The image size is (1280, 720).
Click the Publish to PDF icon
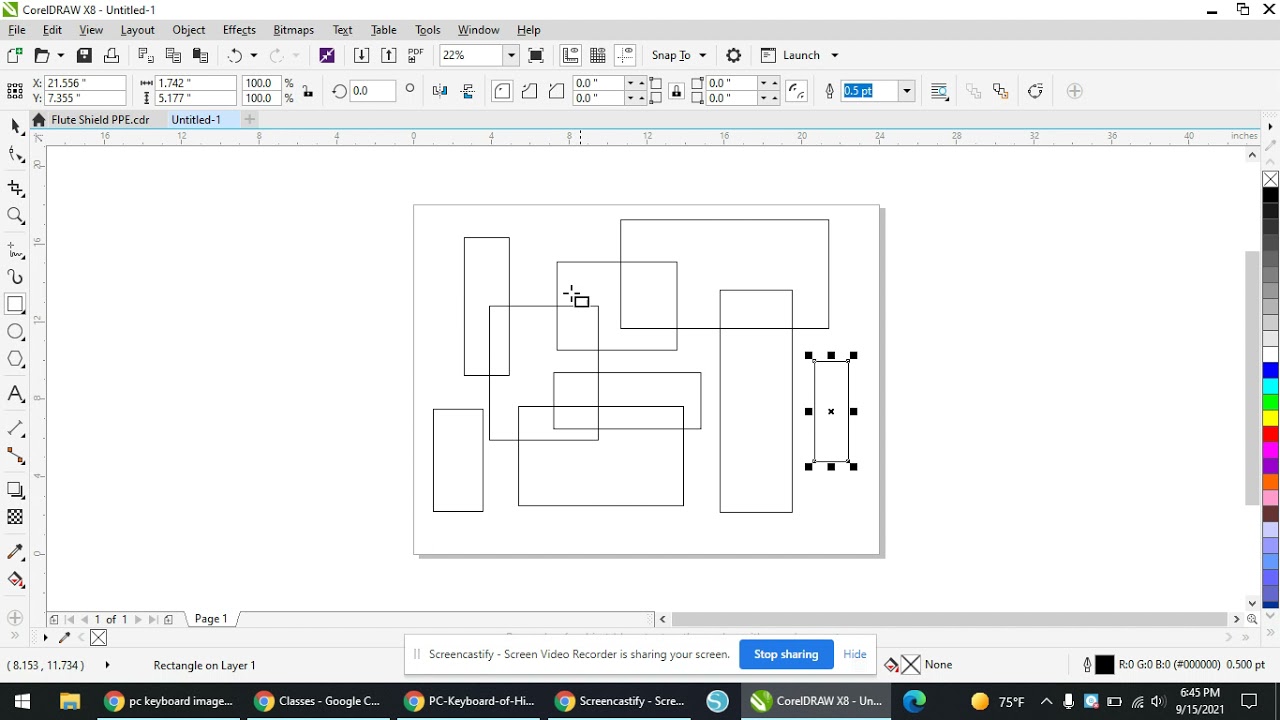pos(416,55)
